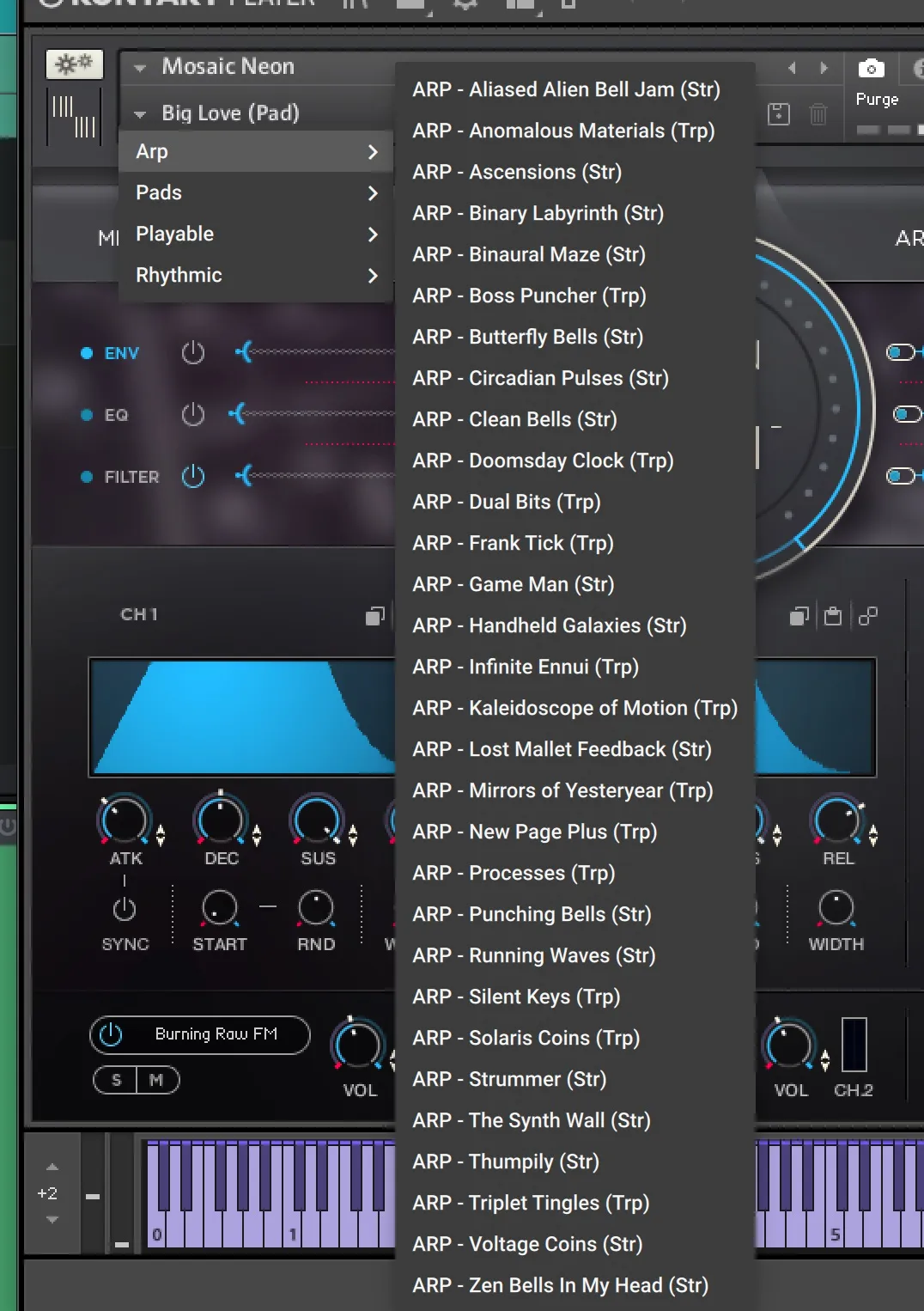Click the link channels chain icon
924x1311 pixels.
(868, 616)
